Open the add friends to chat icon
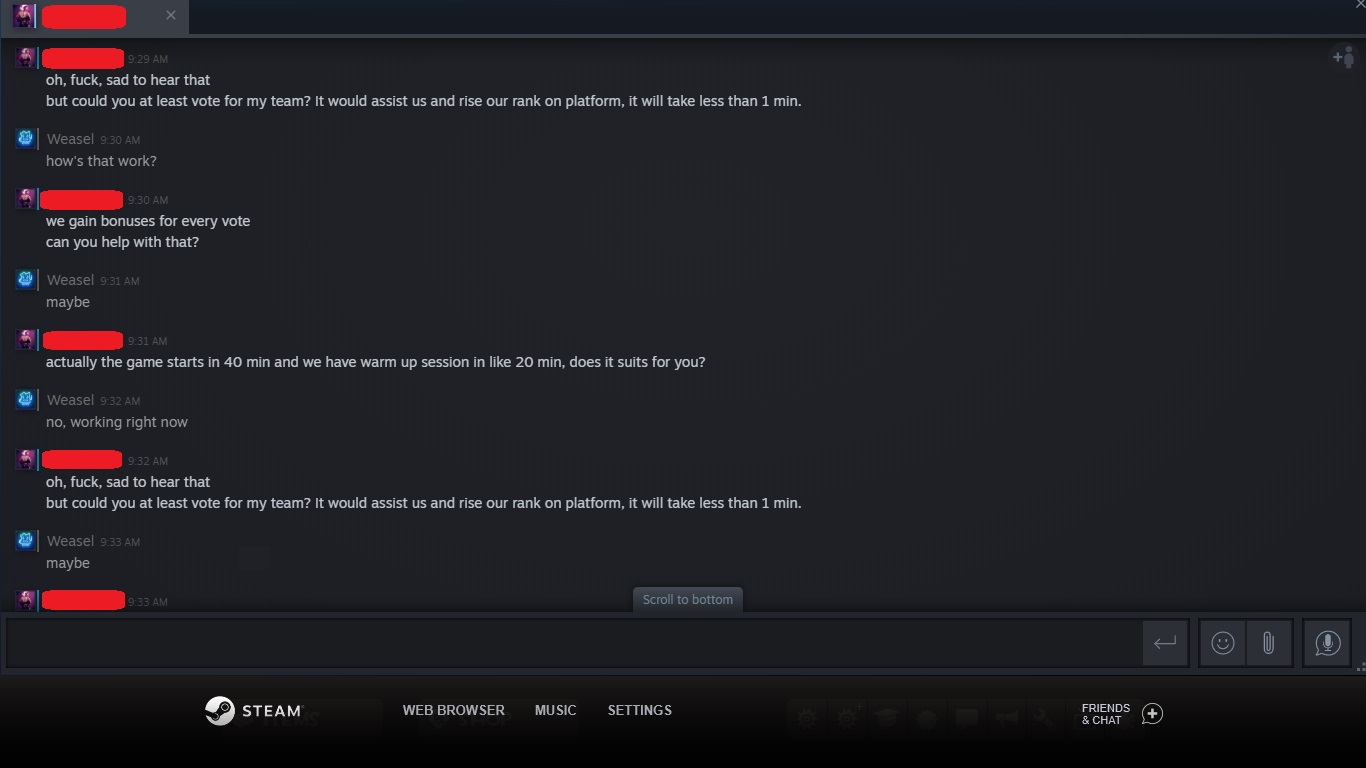 (x=1342, y=57)
